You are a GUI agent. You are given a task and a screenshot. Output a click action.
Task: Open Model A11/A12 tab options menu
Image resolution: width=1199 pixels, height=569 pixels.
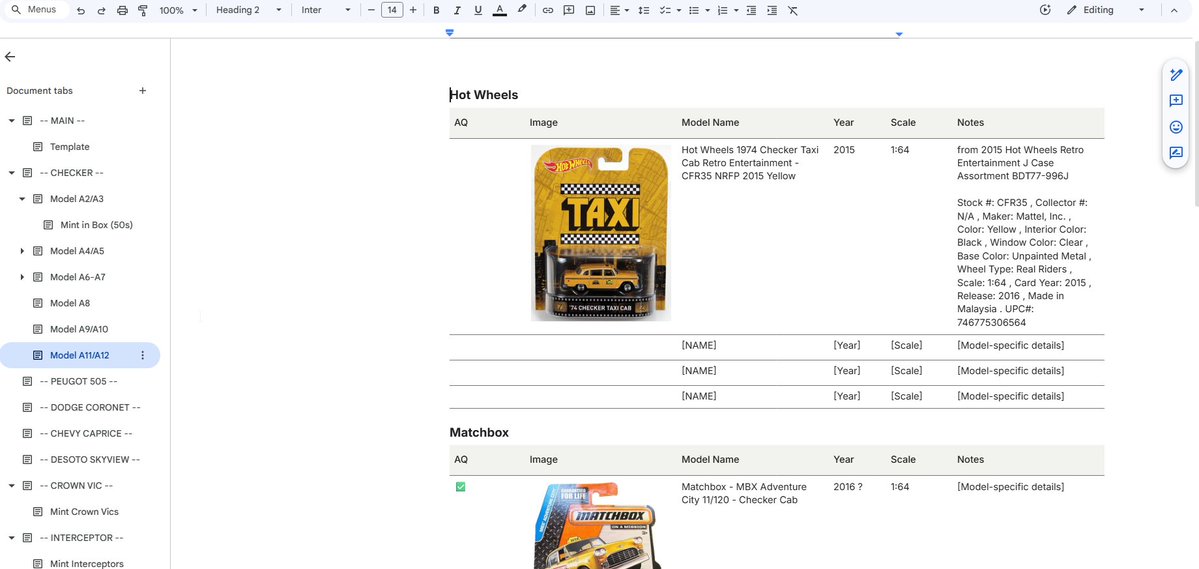[x=142, y=355]
